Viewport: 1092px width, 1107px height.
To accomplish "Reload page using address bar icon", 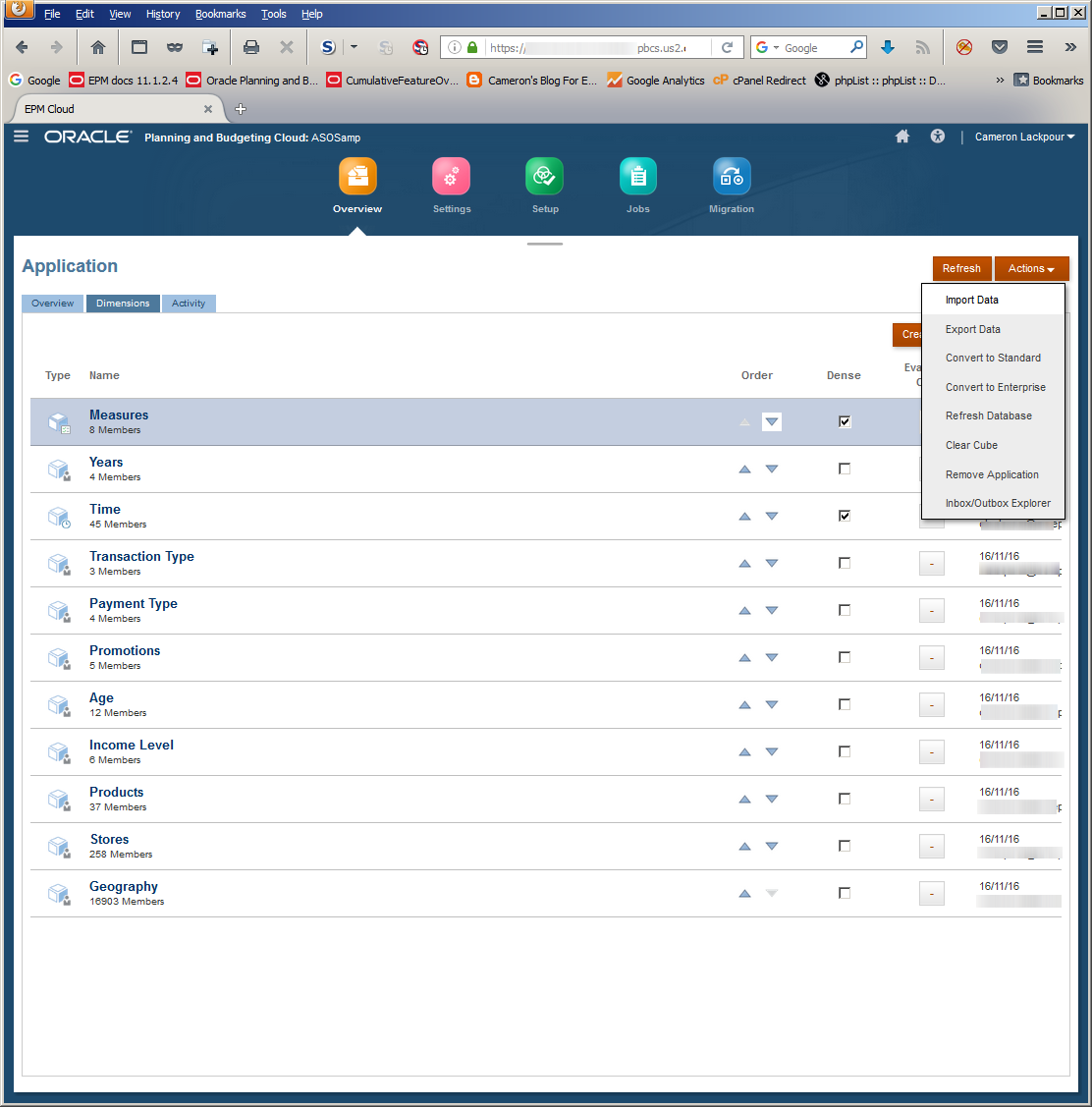I will point(727,47).
